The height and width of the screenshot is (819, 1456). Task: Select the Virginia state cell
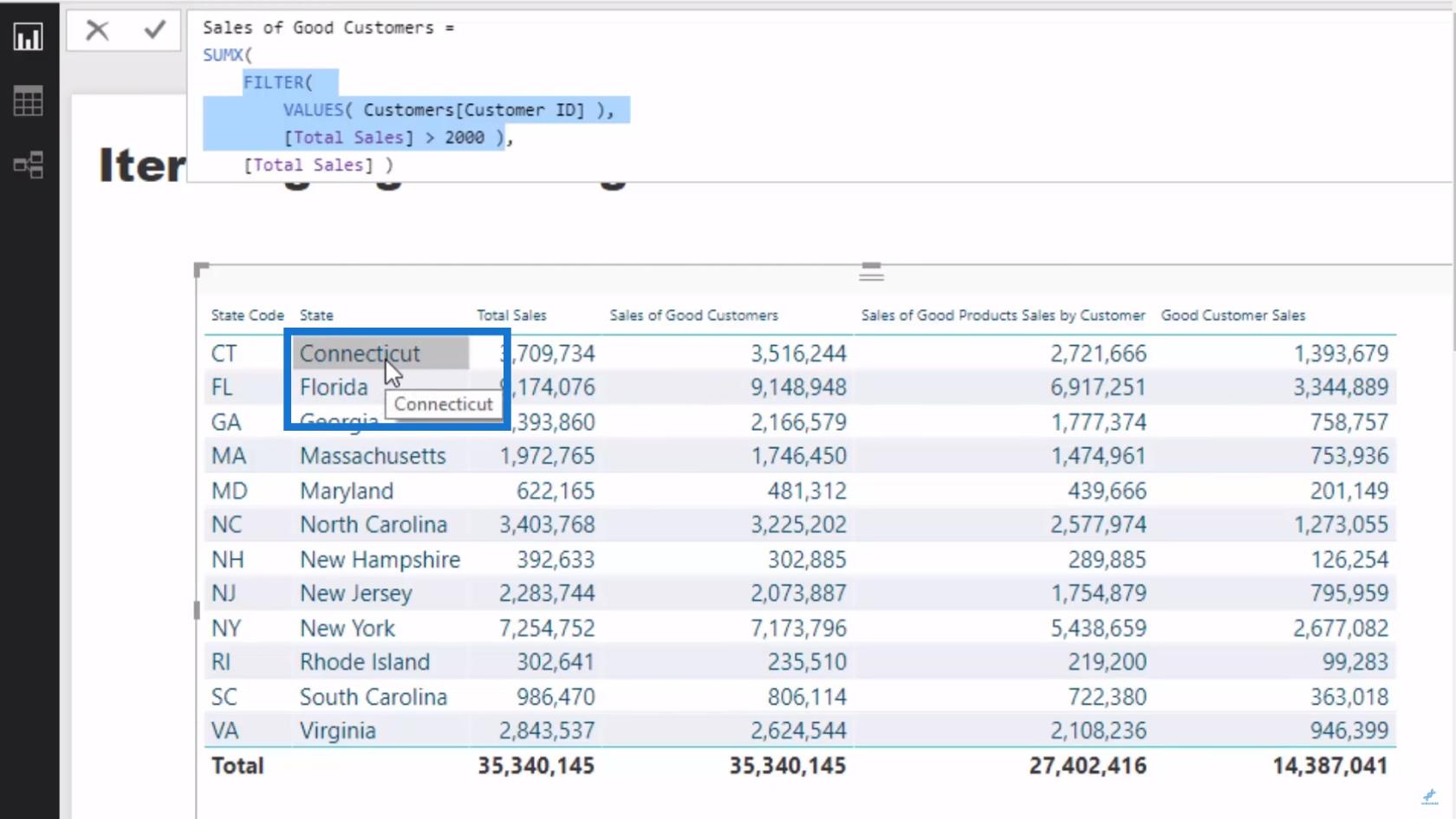pyautogui.click(x=337, y=731)
